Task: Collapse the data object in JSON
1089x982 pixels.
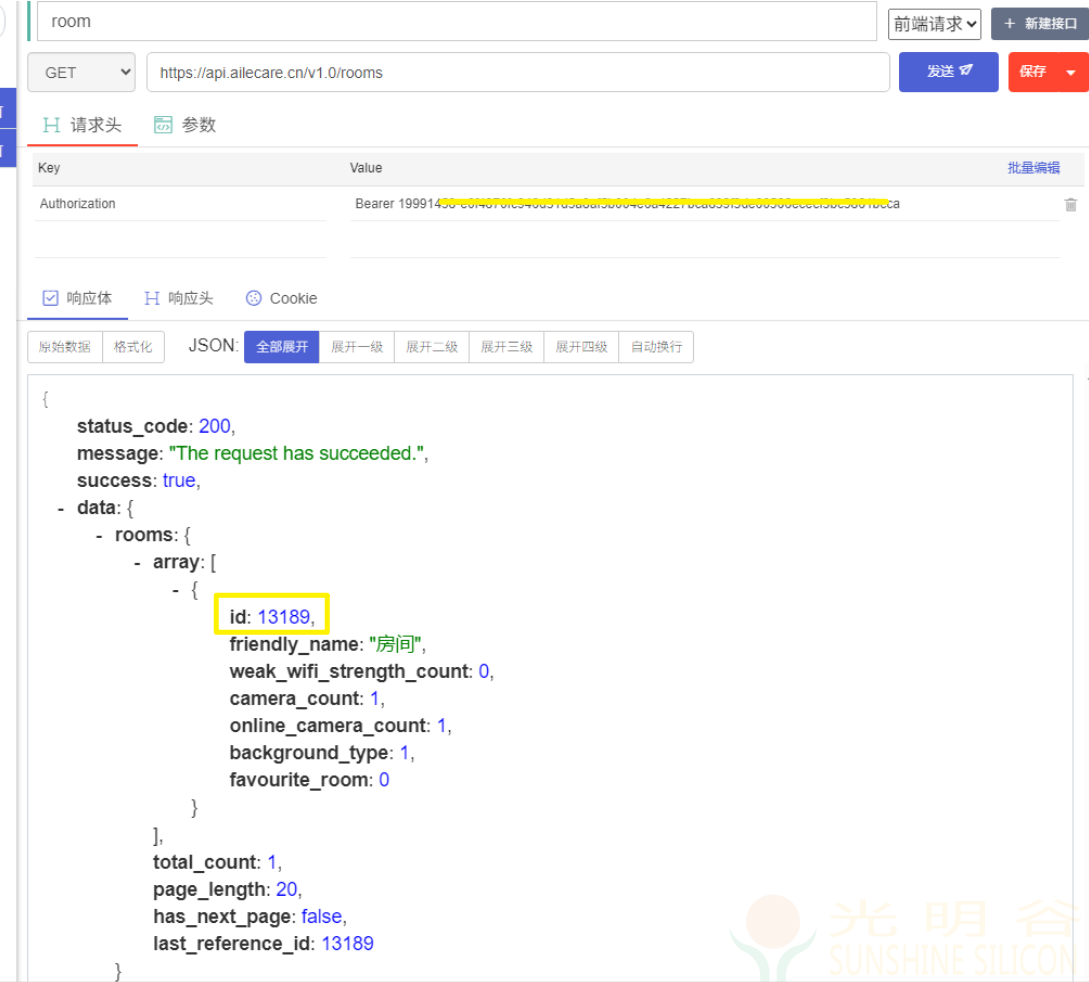Action: click(62, 508)
